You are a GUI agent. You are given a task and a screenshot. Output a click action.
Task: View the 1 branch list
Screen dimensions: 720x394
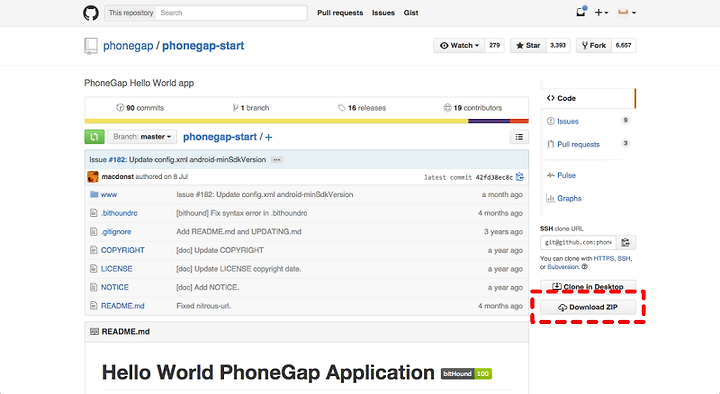pos(251,108)
